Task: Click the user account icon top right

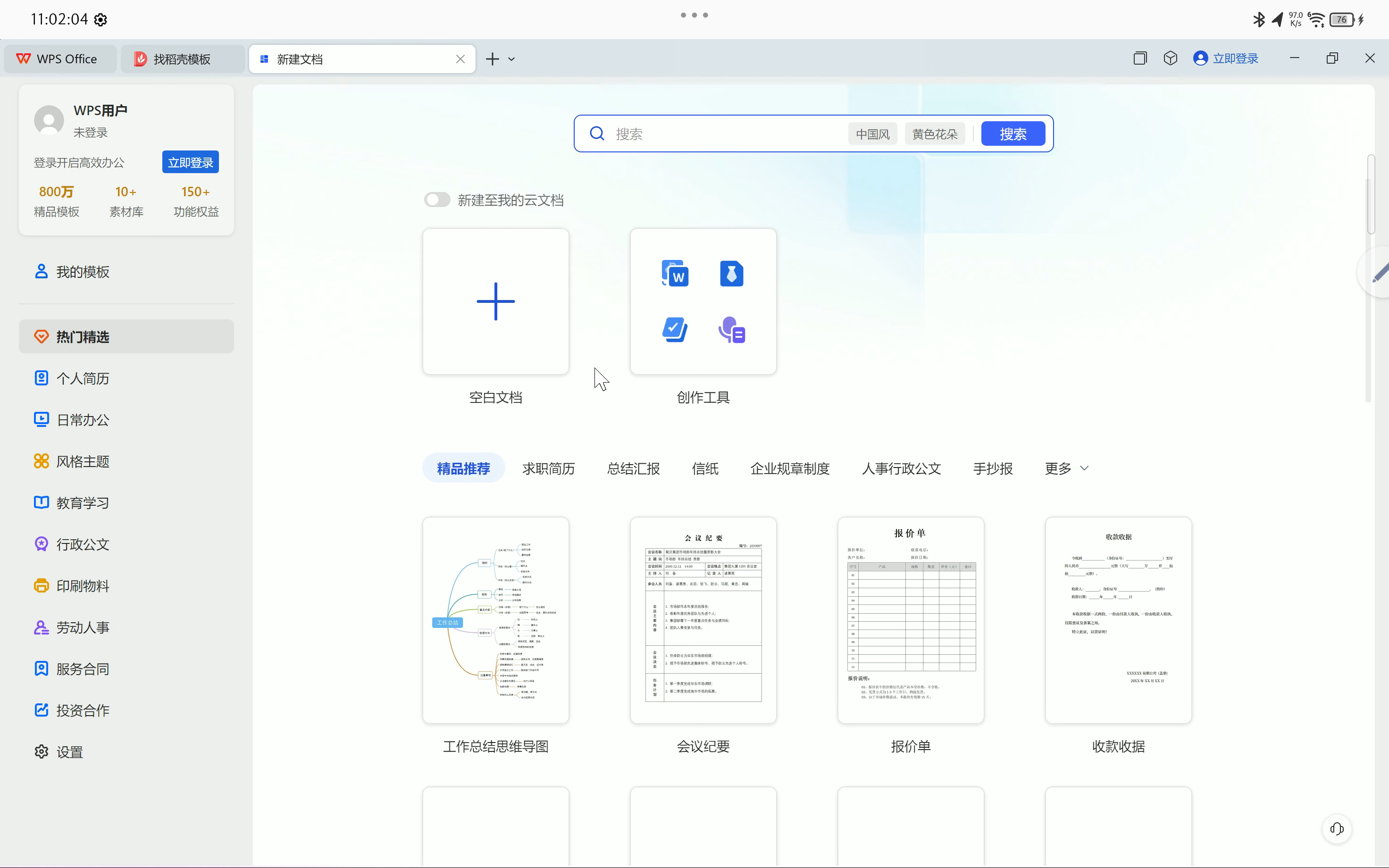Action: tap(1200, 58)
